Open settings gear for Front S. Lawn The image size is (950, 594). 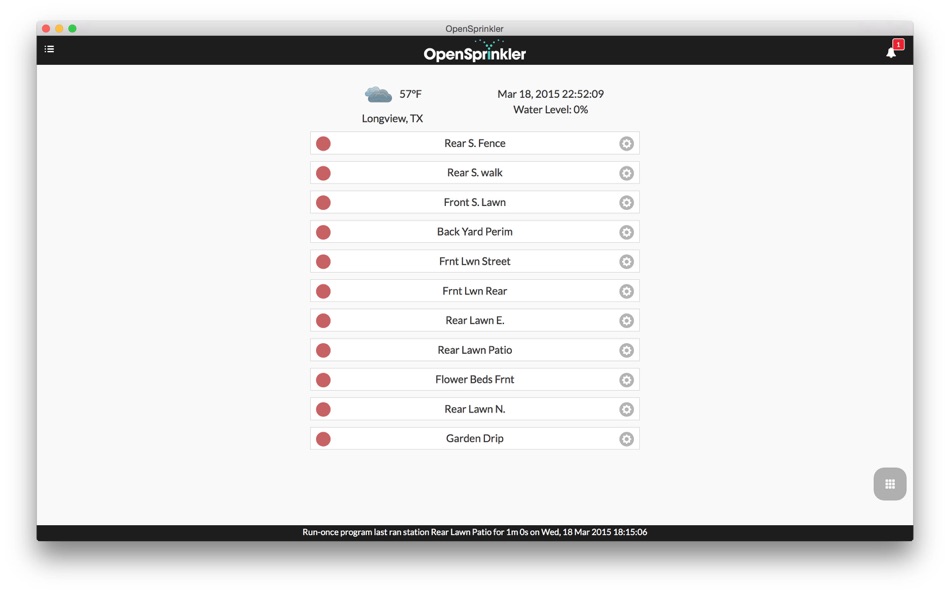point(626,202)
